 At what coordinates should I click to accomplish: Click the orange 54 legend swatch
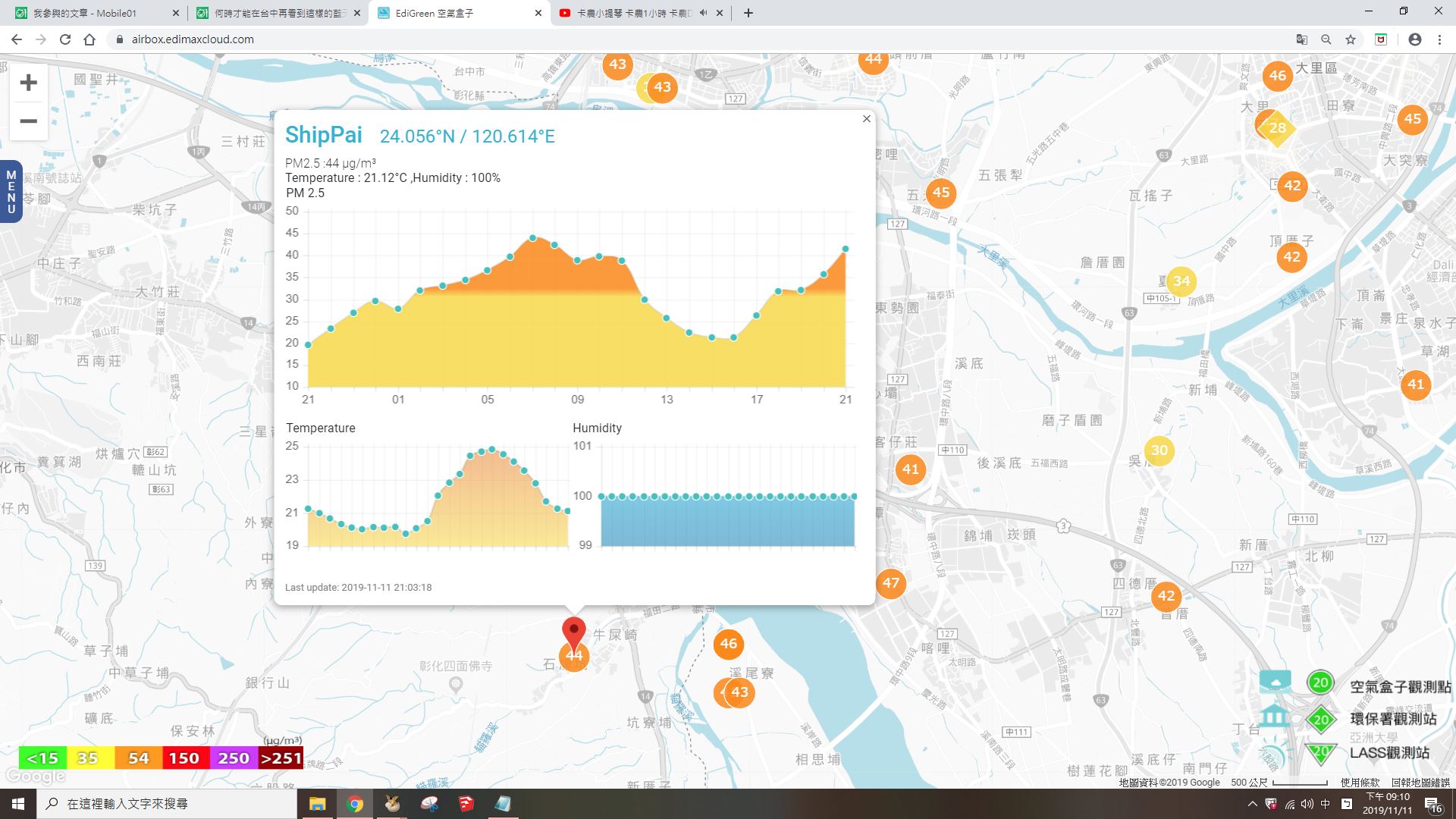tap(138, 758)
